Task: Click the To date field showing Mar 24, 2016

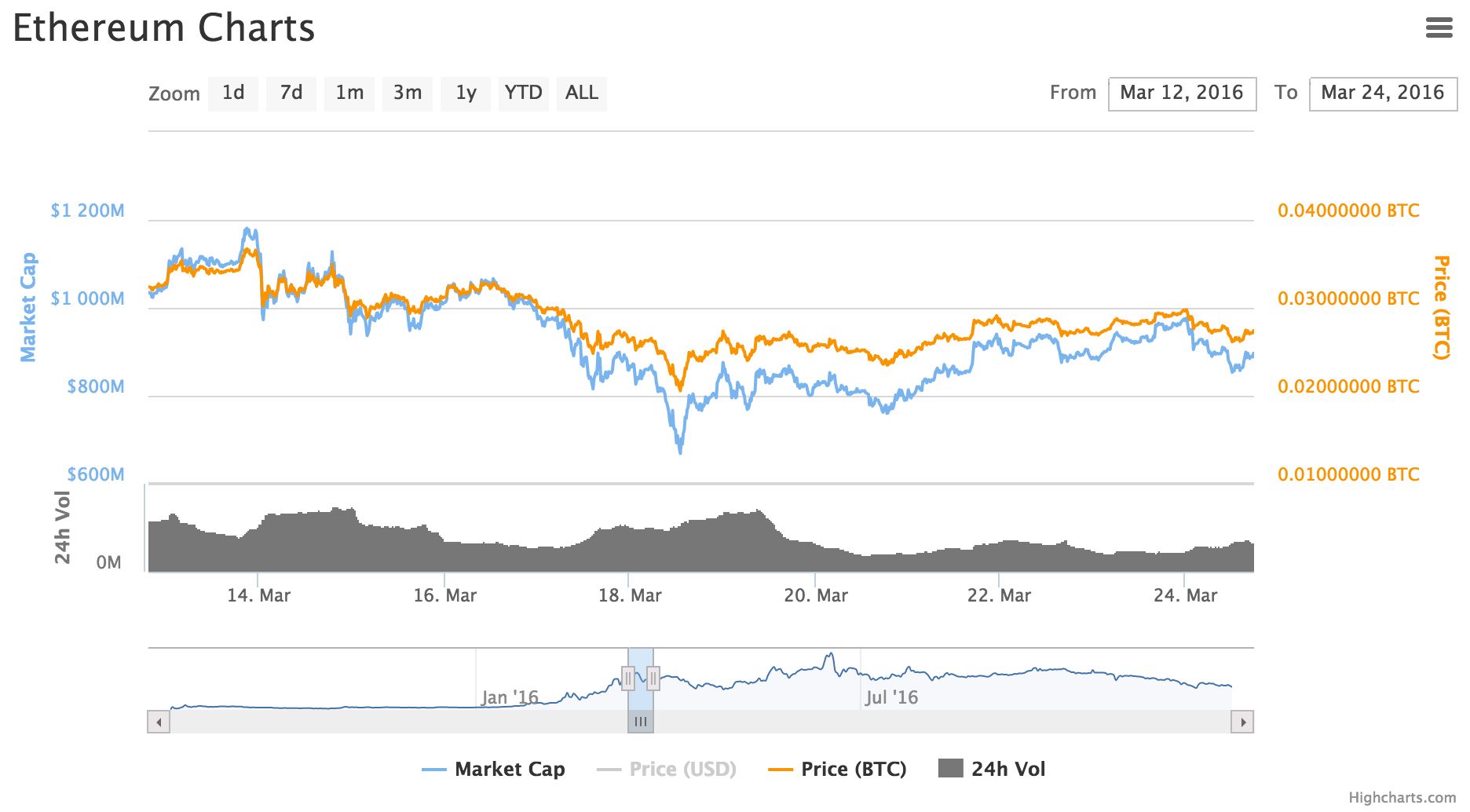Action: pyautogui.click(x=1383, y=93)
